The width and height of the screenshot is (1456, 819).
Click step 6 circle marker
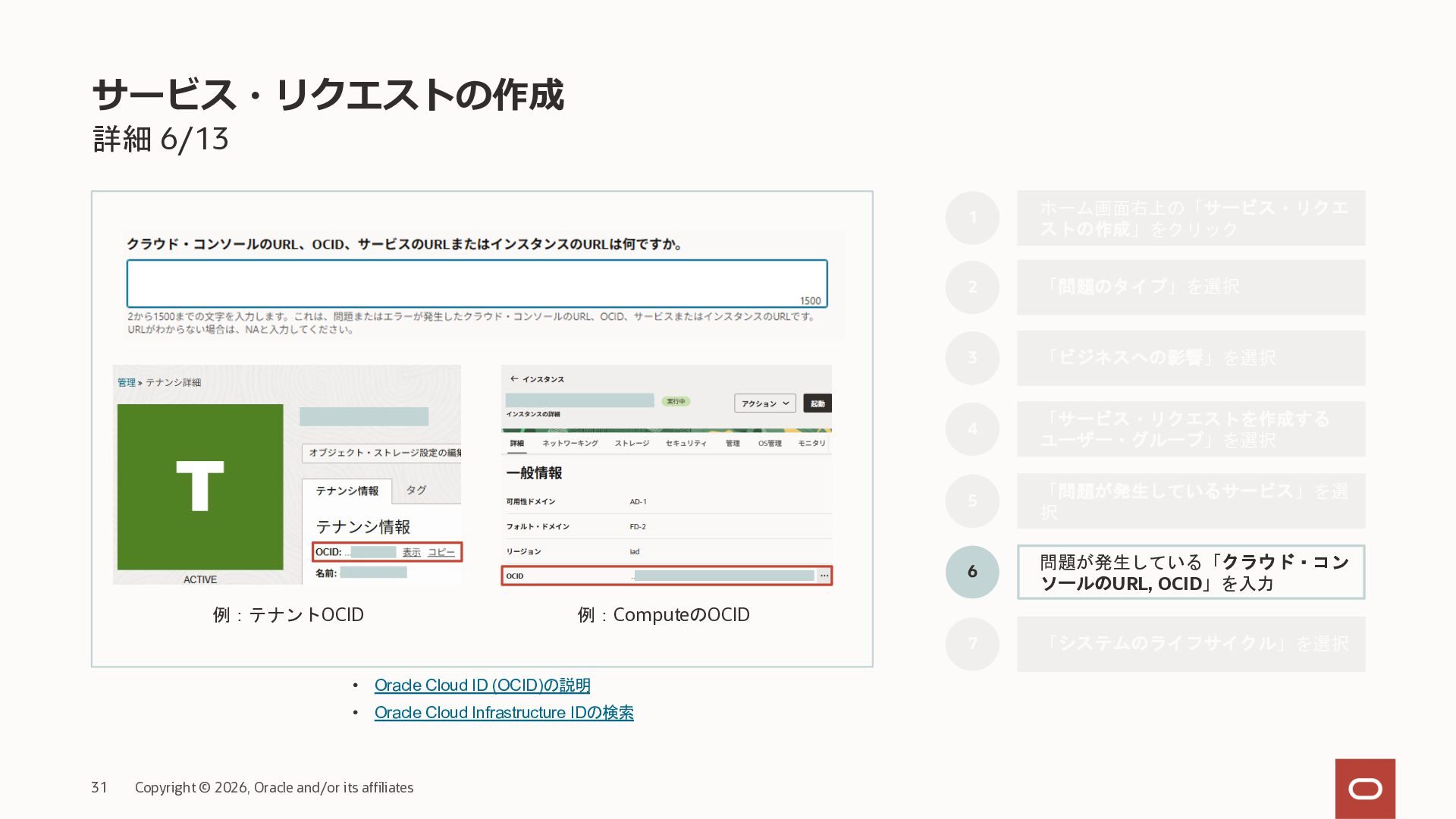click(x=972, y=572)
